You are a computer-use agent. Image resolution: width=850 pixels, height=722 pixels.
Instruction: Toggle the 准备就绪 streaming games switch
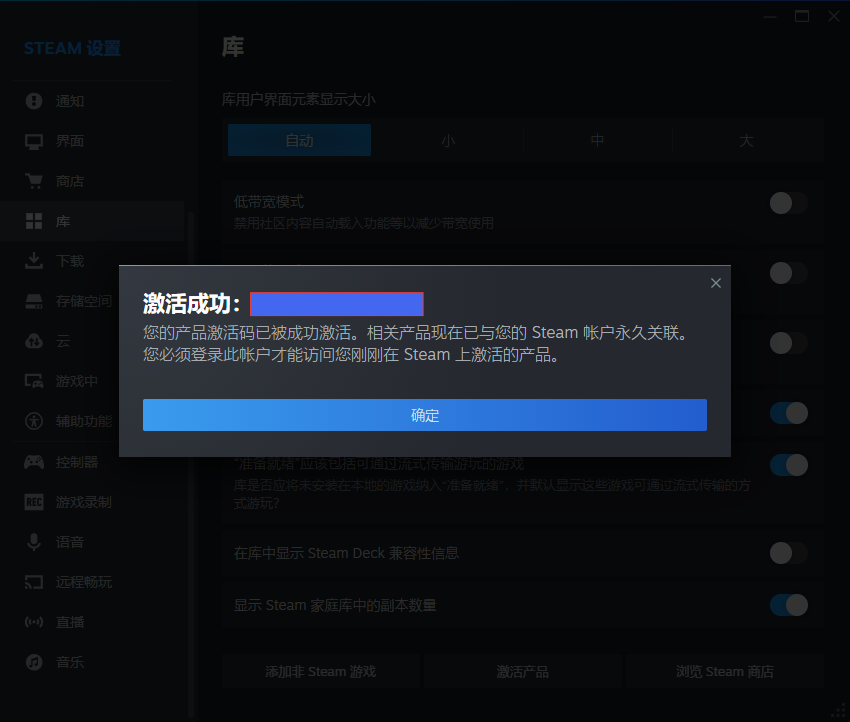(789, 465)
